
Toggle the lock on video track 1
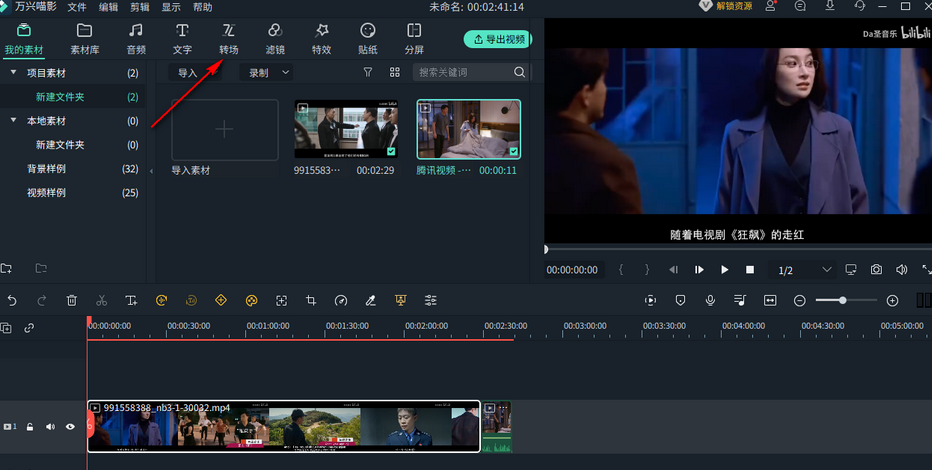click(30, 427)
